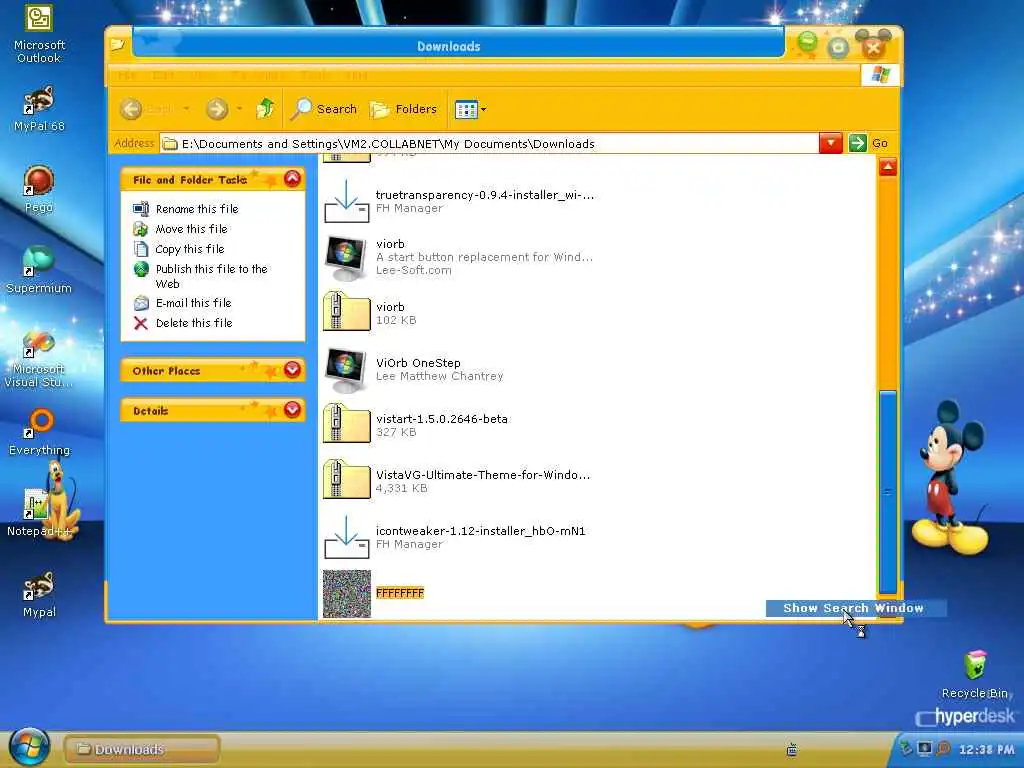This screenshot has width=1024, height=768.
Task: Go up one folder level
Action: click(x=265, y=108)
